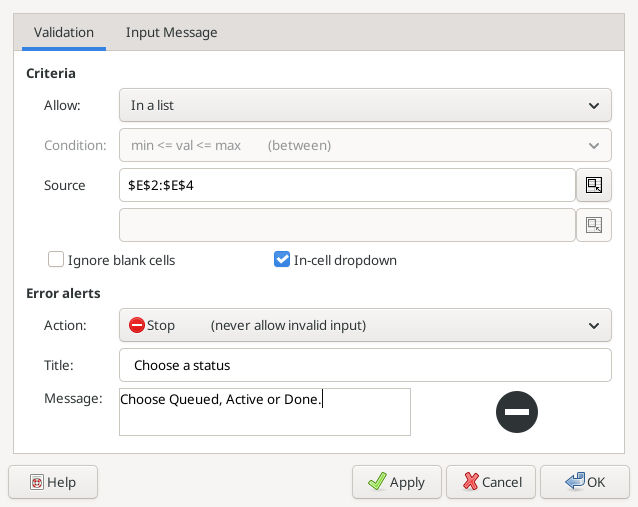The width and height of the screenshot is (638, 507).
Task: Click the Title field 'Choose a status'
Action: (x=365, y=365)
